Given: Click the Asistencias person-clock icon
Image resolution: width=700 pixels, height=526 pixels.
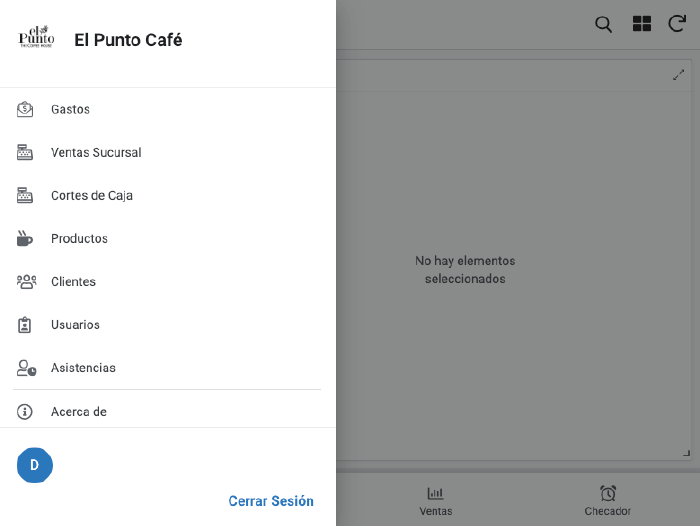Looking at the screenshot, I should point(26,368).
